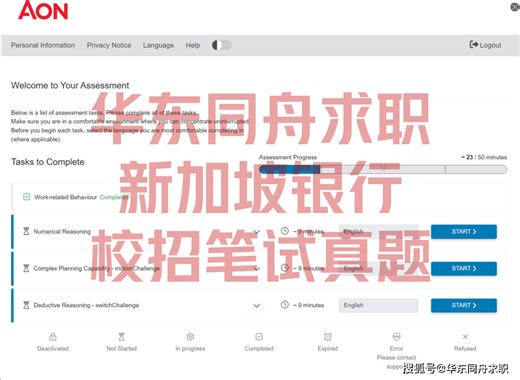The height and width of the screenshot is (380, 520).
Task: Click the Refused legend label
Action: coord(465,349)
